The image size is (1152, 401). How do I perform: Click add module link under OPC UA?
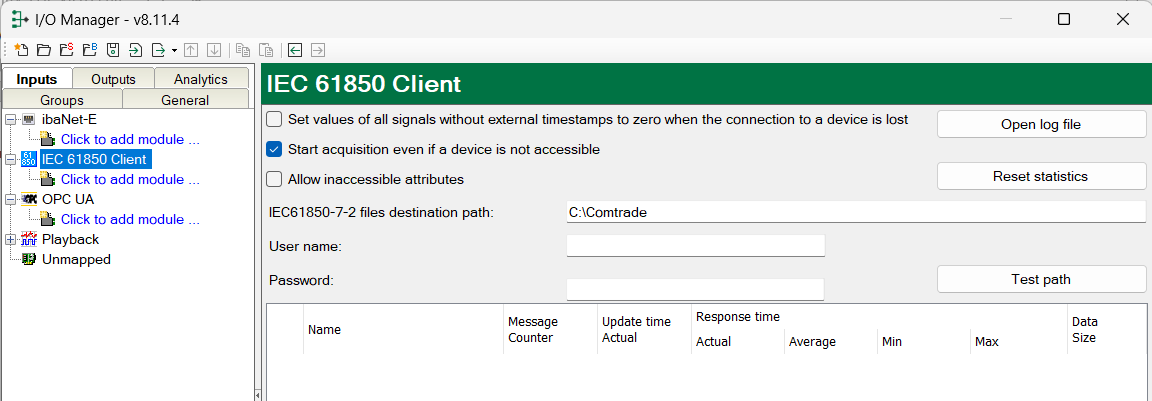(x=130, y=219)
